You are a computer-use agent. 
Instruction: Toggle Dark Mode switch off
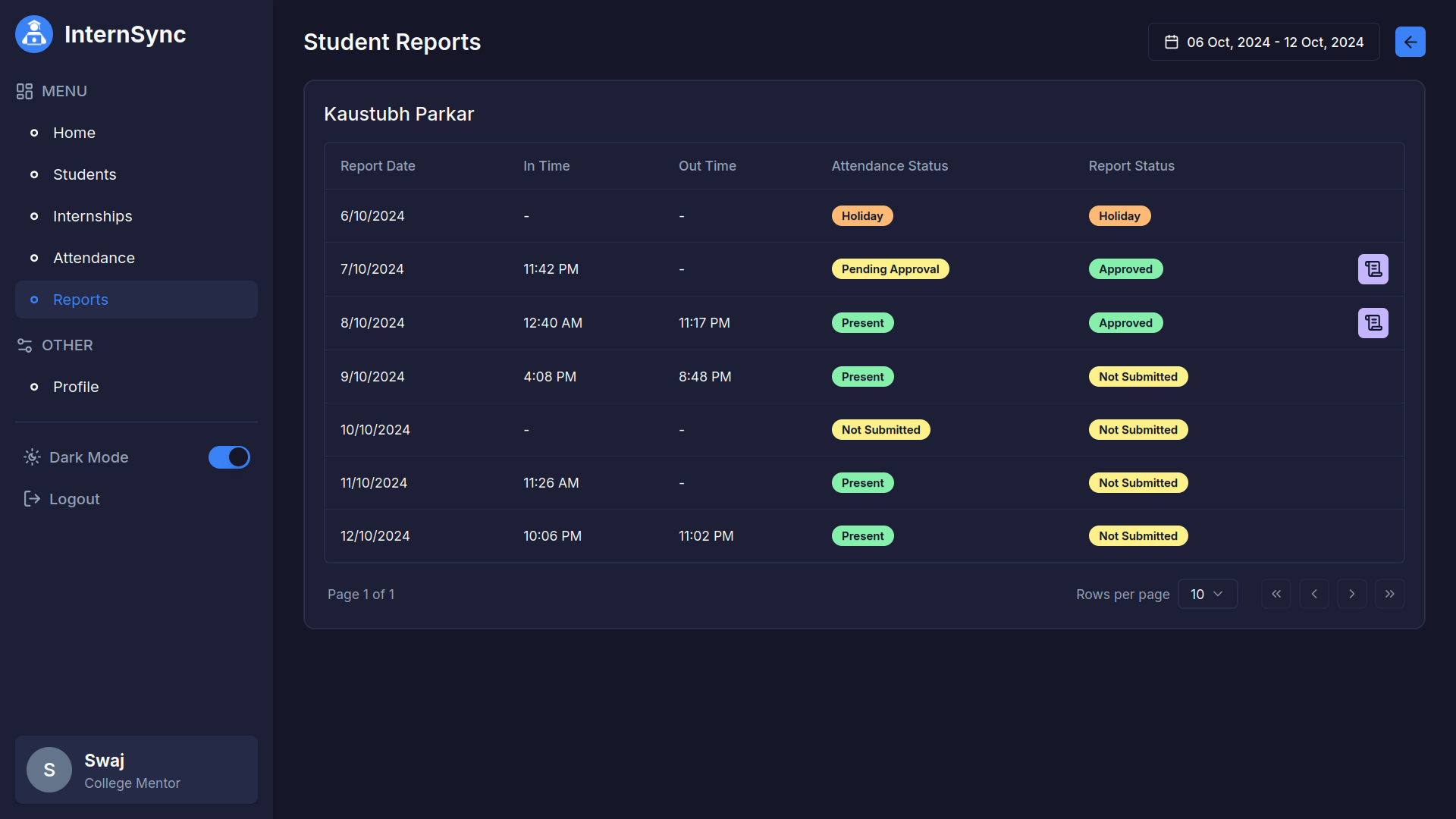(229, 457)
